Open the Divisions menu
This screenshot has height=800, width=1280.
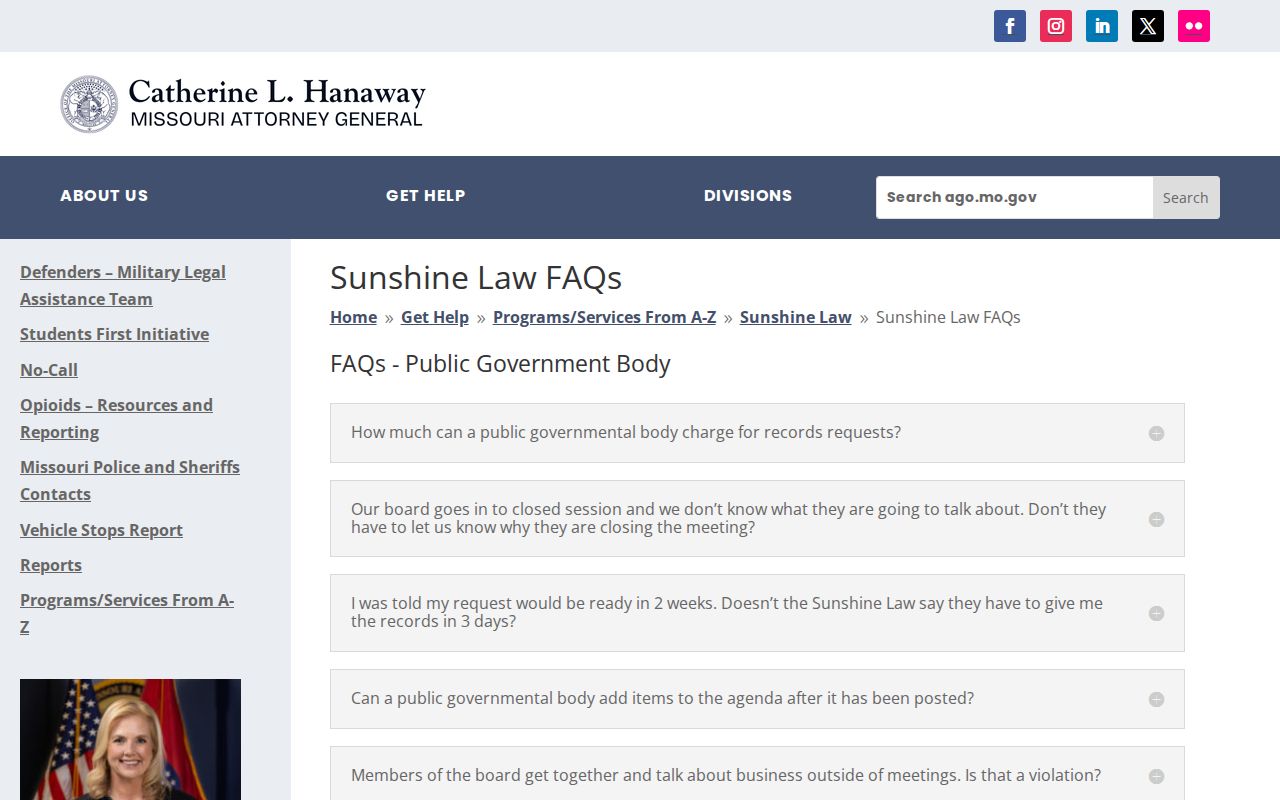tap(748, 196)
